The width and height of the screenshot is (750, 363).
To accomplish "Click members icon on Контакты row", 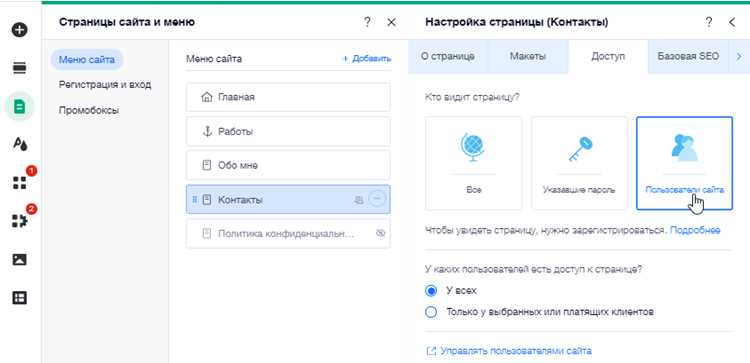I will [x=359, y=200].
